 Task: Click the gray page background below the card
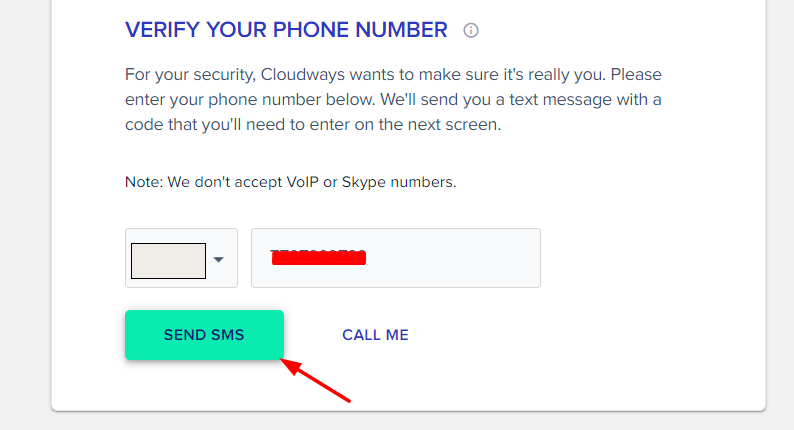[400, 421]
